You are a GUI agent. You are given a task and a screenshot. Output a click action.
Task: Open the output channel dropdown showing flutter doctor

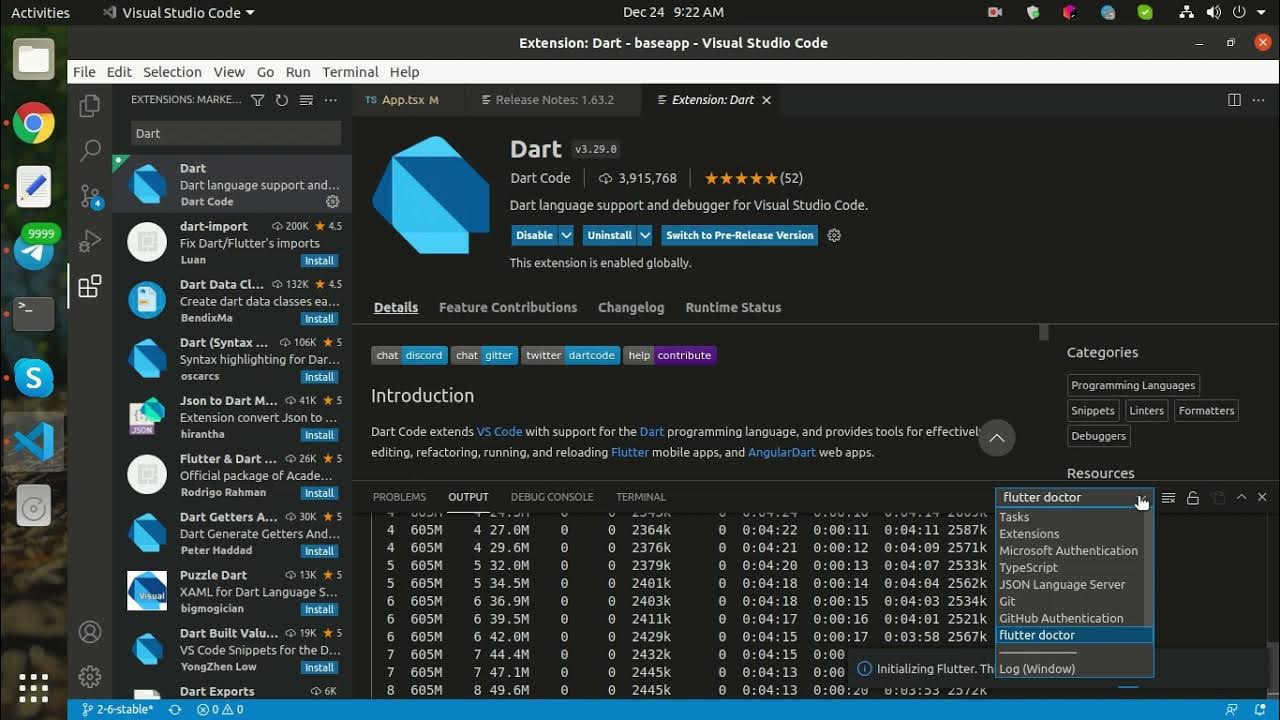pos(1074,497)
